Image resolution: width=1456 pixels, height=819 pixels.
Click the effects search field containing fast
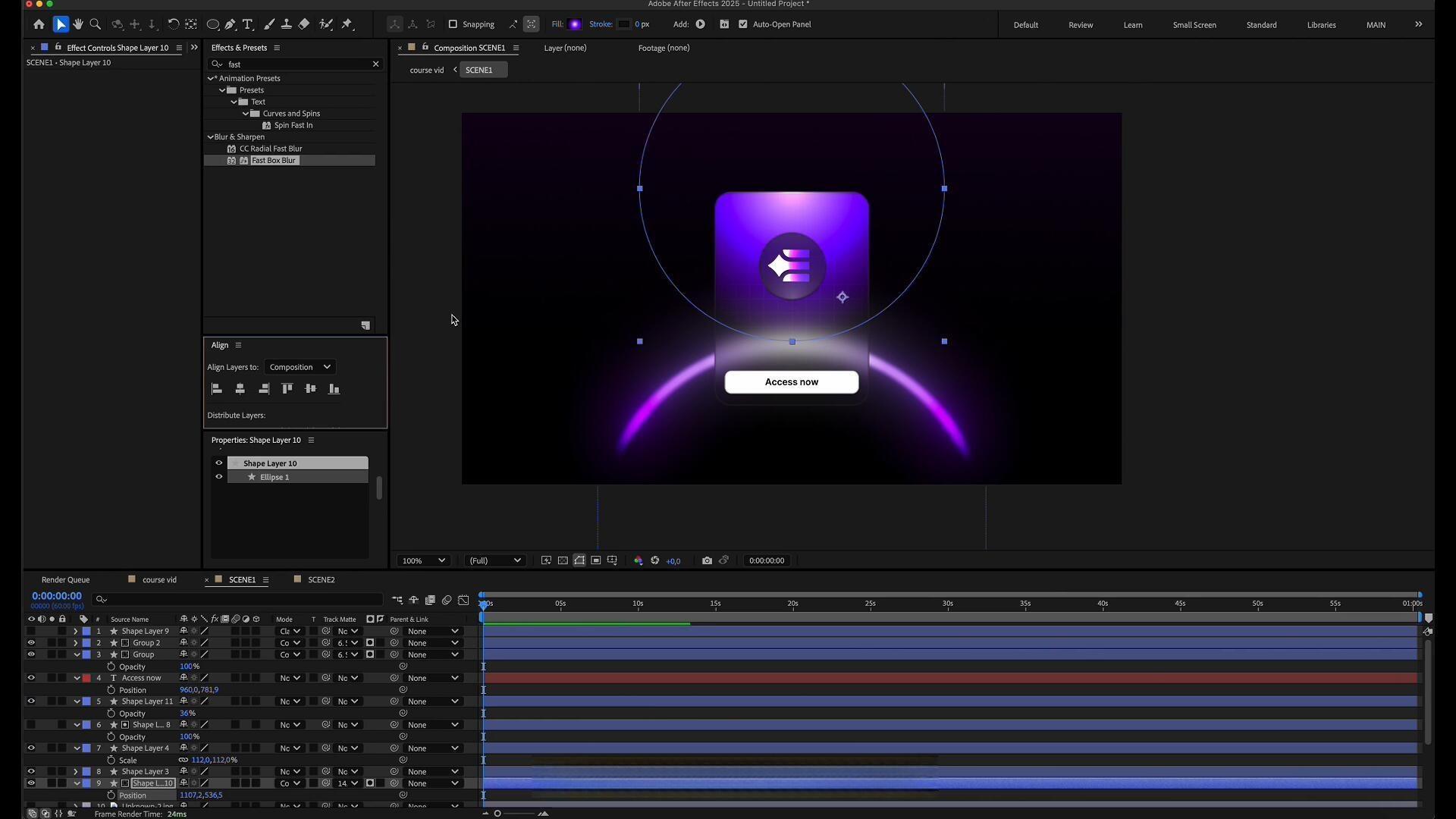296,64
